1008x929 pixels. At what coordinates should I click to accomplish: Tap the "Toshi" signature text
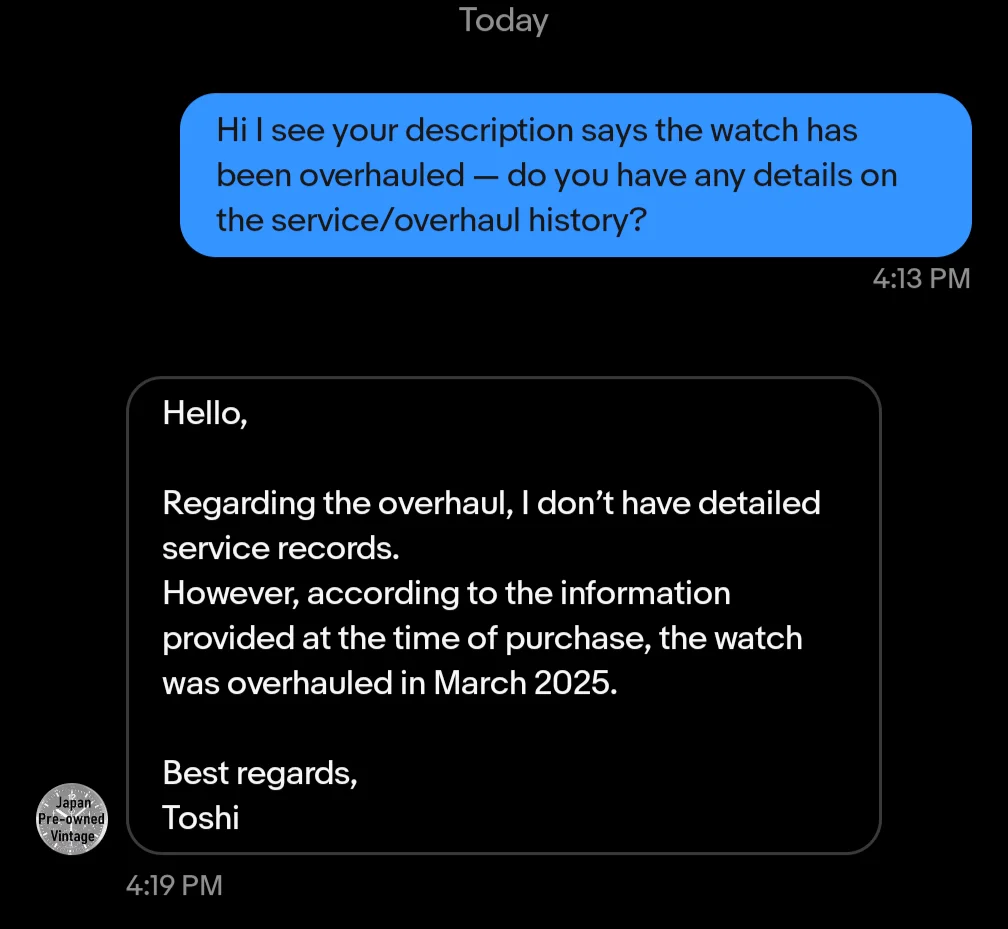tap(201, 818)
